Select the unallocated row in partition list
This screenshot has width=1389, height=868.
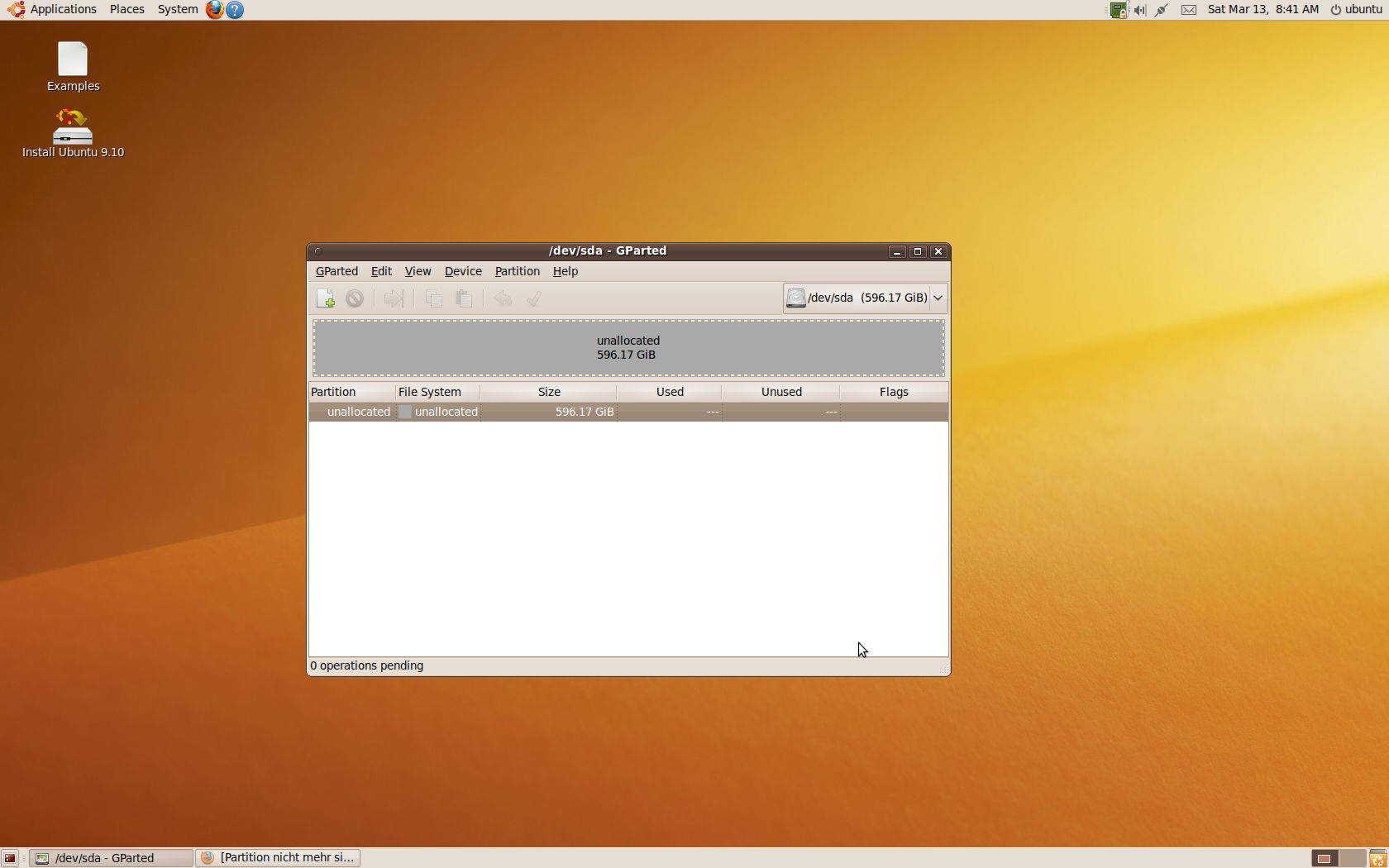(x=628, y=412)
